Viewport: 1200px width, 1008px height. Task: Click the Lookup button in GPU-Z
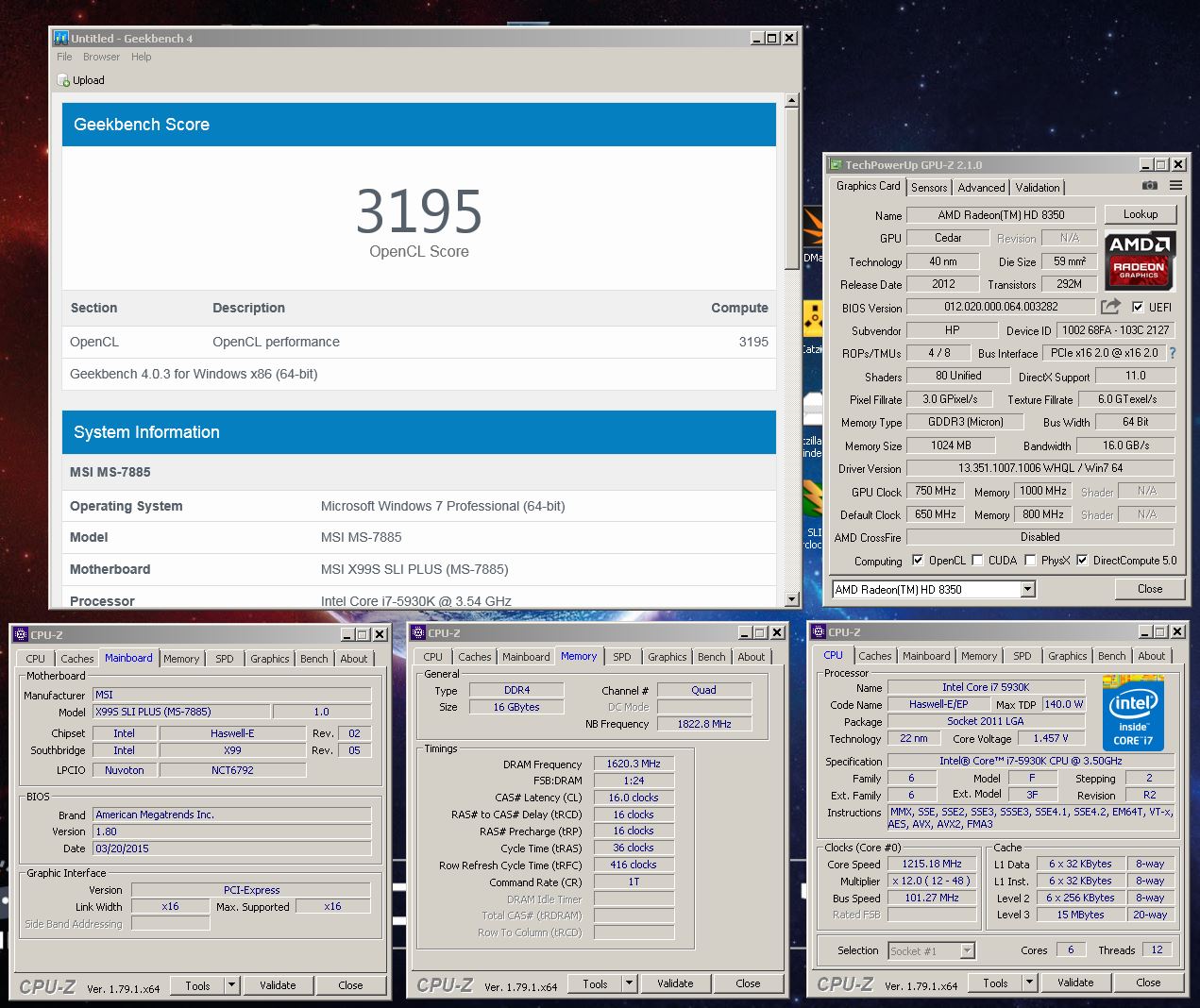(1140, 214)
